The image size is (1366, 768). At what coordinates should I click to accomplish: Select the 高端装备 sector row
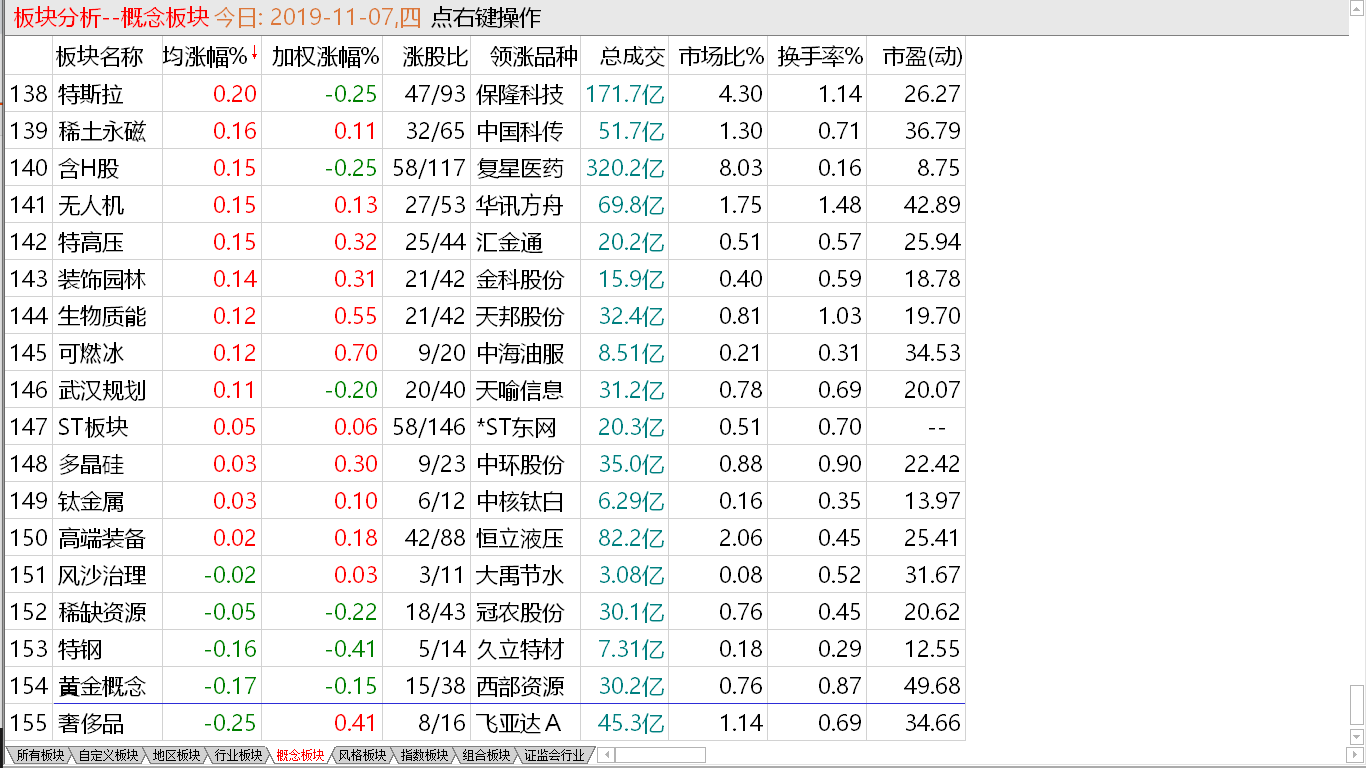point(486,538)
